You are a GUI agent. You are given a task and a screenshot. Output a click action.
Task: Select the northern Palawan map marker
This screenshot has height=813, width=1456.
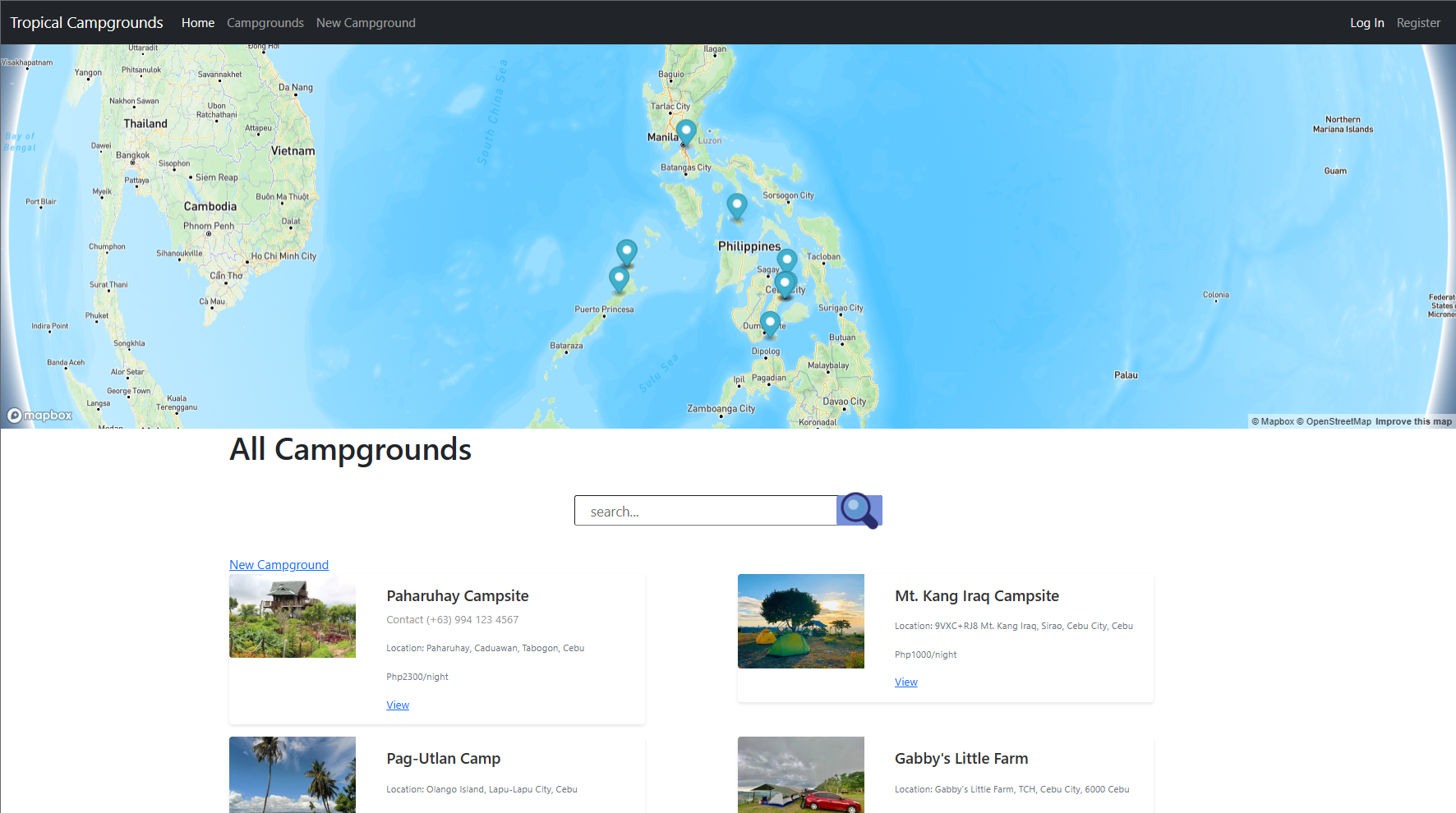[x=627, y=253]
